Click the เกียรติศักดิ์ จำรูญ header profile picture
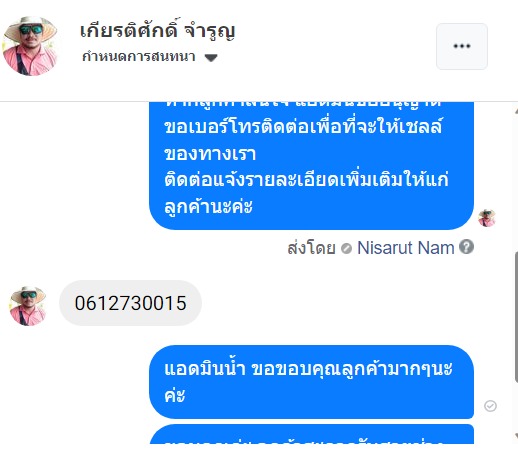This screenshot has width=518, height=451. pos(30,46)
